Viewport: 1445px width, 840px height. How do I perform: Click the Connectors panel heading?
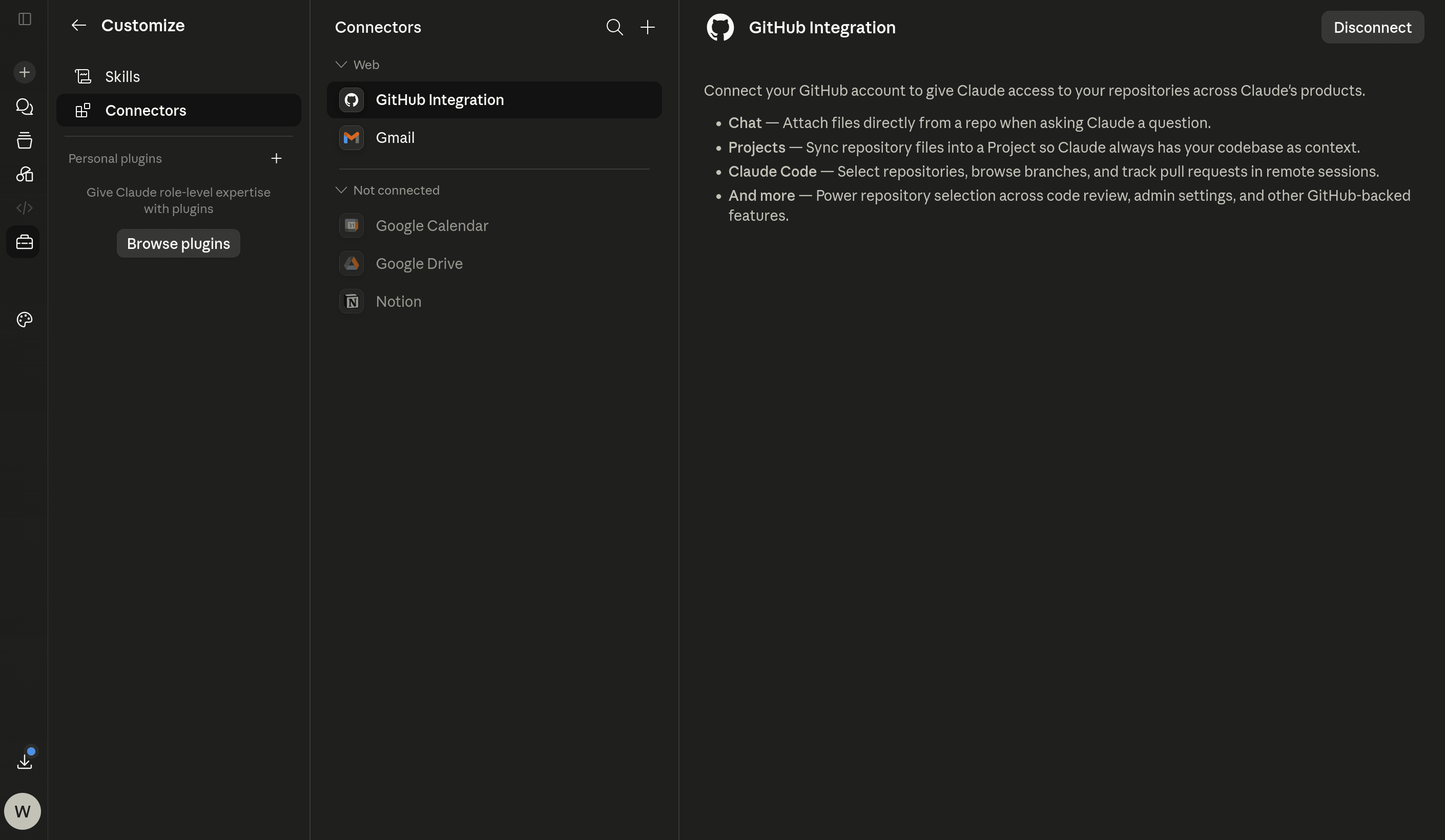(378, 27)
